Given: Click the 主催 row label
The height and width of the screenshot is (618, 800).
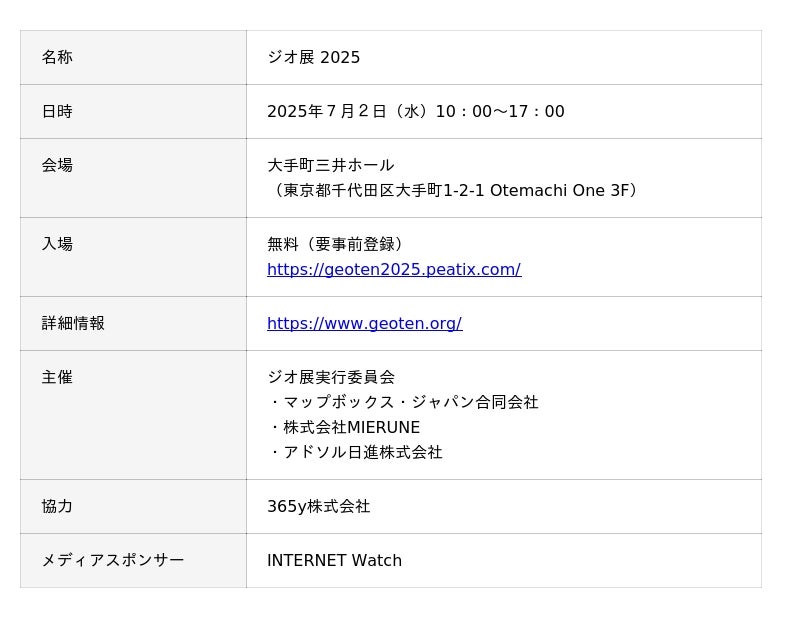Looking at the screenshot, I should tap(57, 378).
